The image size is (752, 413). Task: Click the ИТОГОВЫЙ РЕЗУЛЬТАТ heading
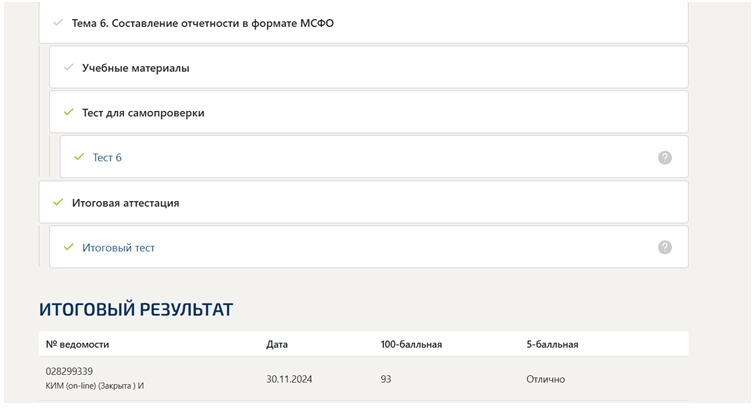coord(136,309)
